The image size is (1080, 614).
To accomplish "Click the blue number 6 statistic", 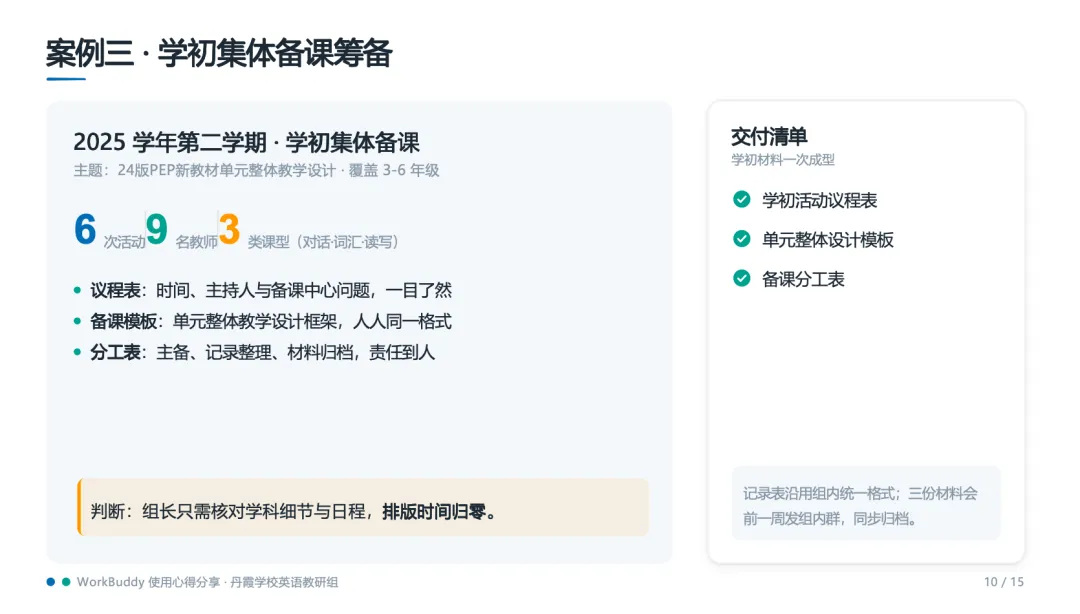I will tap(85, 229).
